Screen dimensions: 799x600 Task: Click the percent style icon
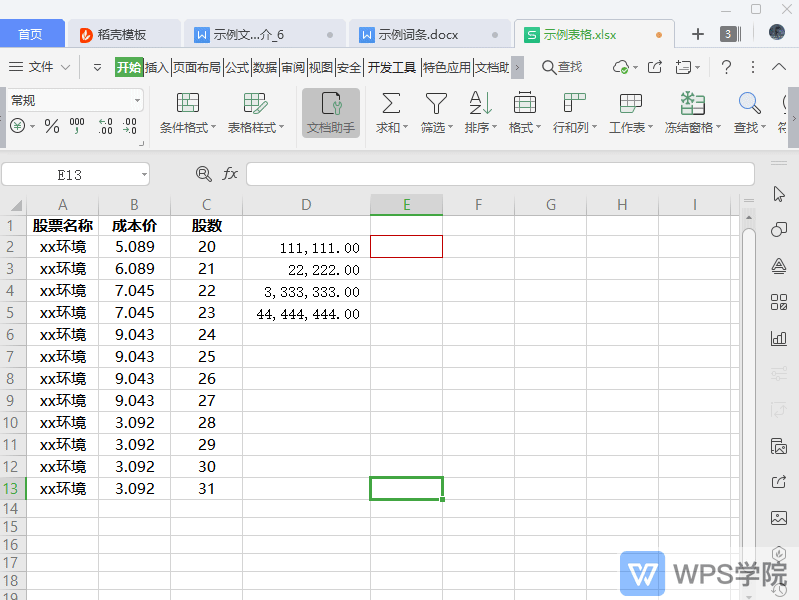click(x=52, y=126)
